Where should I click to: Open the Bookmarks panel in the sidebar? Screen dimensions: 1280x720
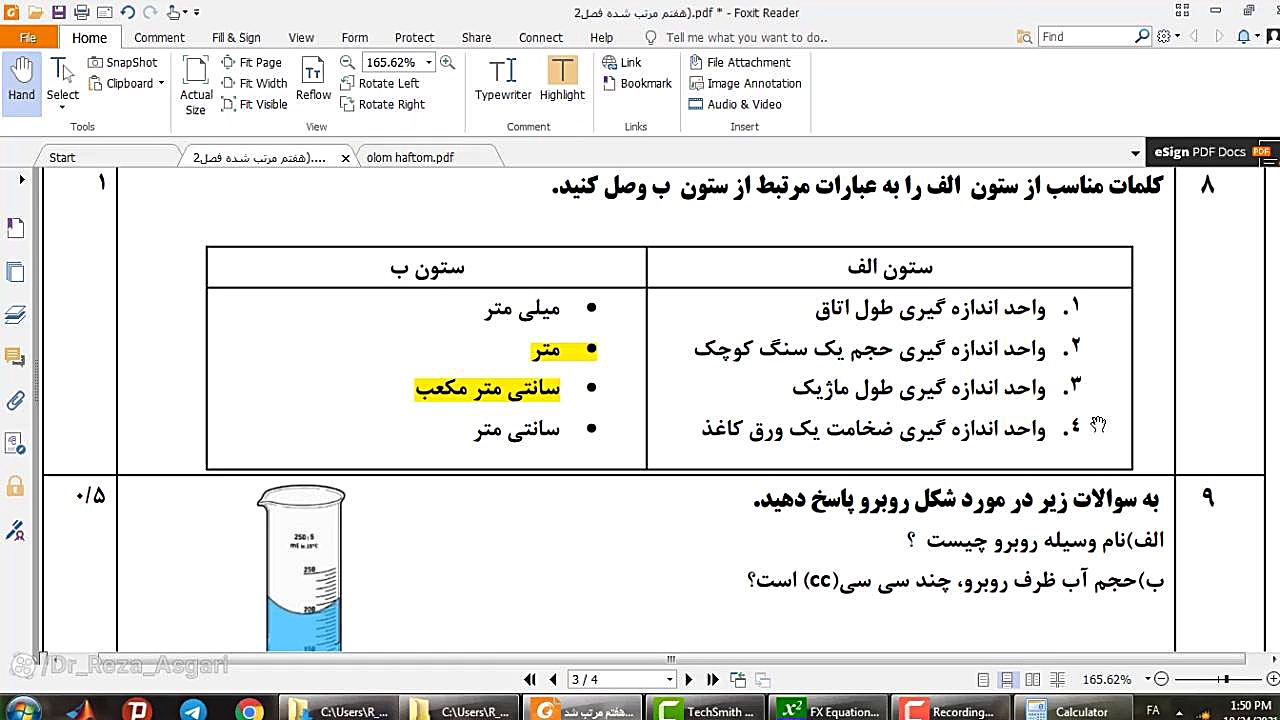coord(15,227)
